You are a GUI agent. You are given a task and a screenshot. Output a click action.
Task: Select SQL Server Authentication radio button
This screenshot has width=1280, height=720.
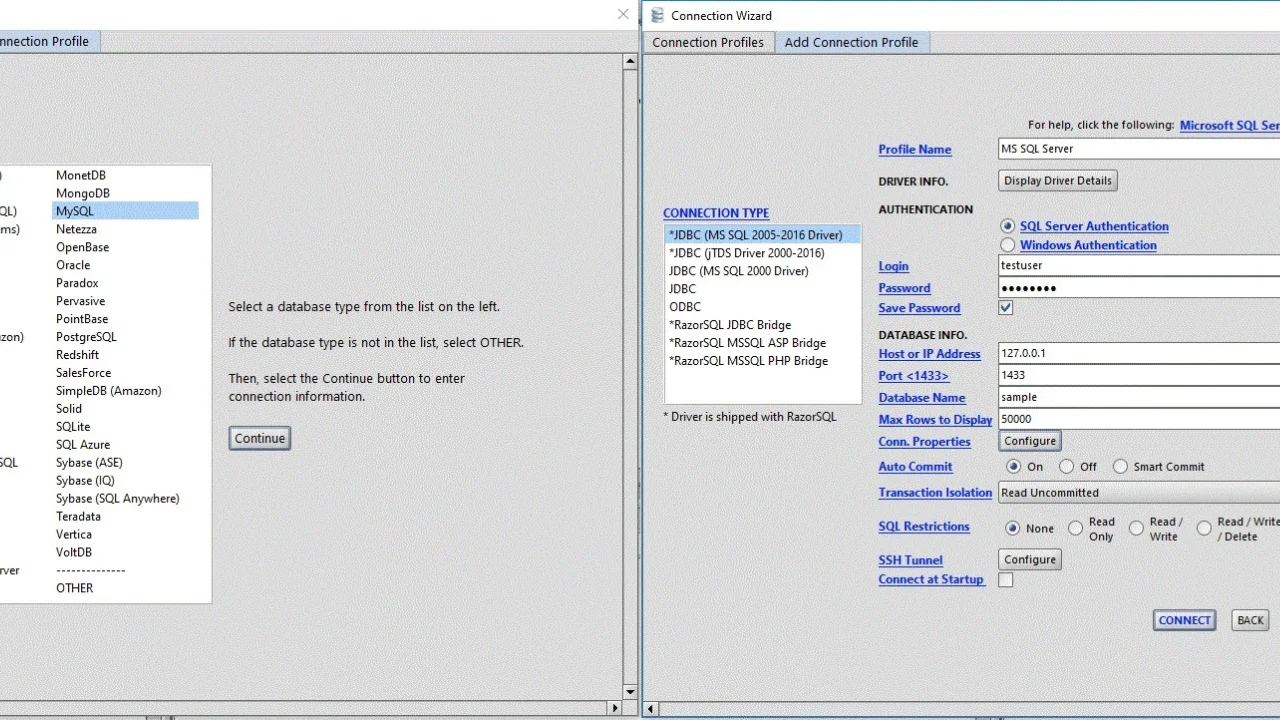(x=1008, y=226)
